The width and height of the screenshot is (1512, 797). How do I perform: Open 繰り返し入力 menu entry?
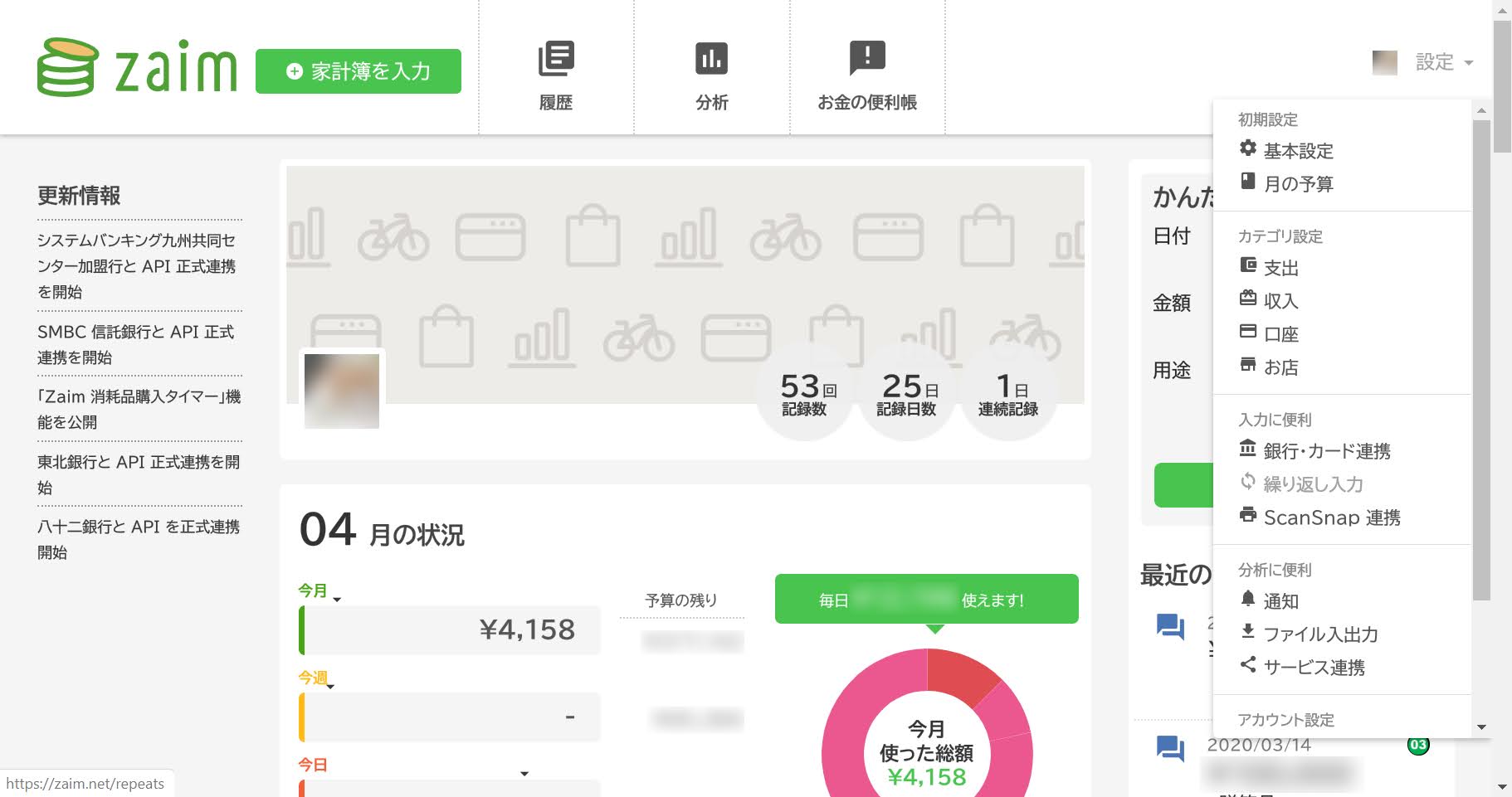[x=1314, y=484]
